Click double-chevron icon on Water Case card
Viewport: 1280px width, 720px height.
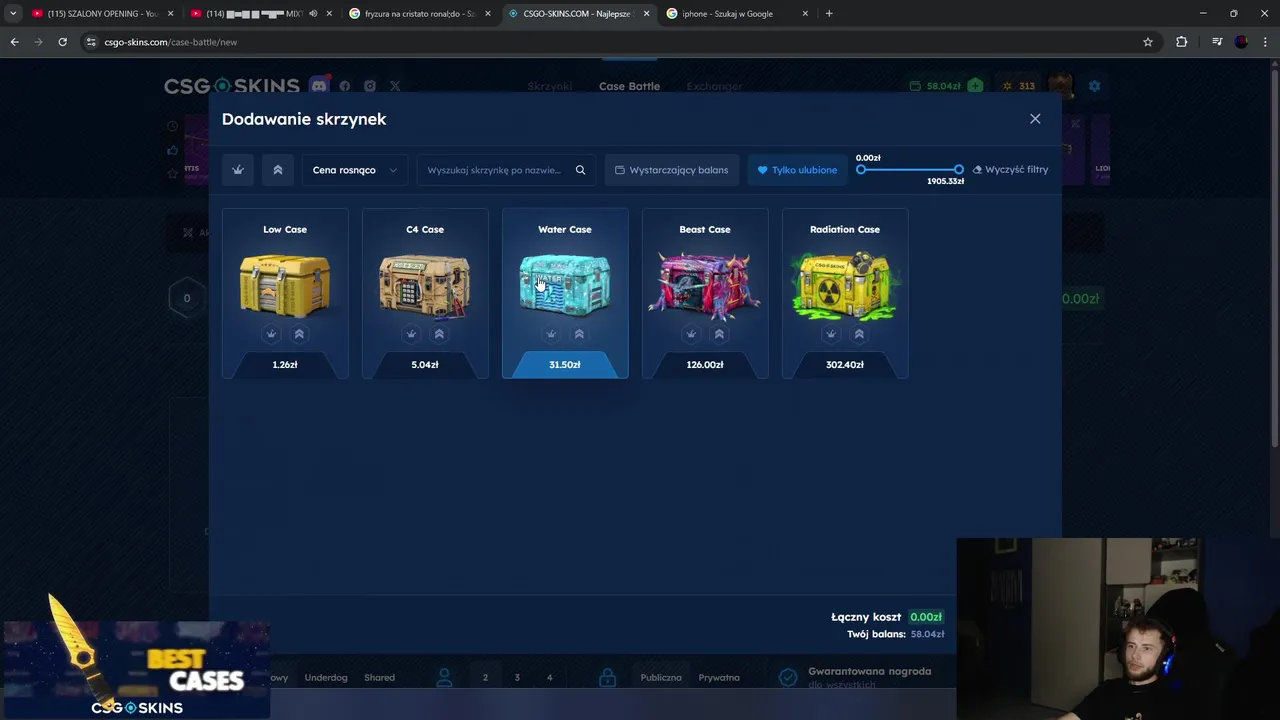(579, 334)
